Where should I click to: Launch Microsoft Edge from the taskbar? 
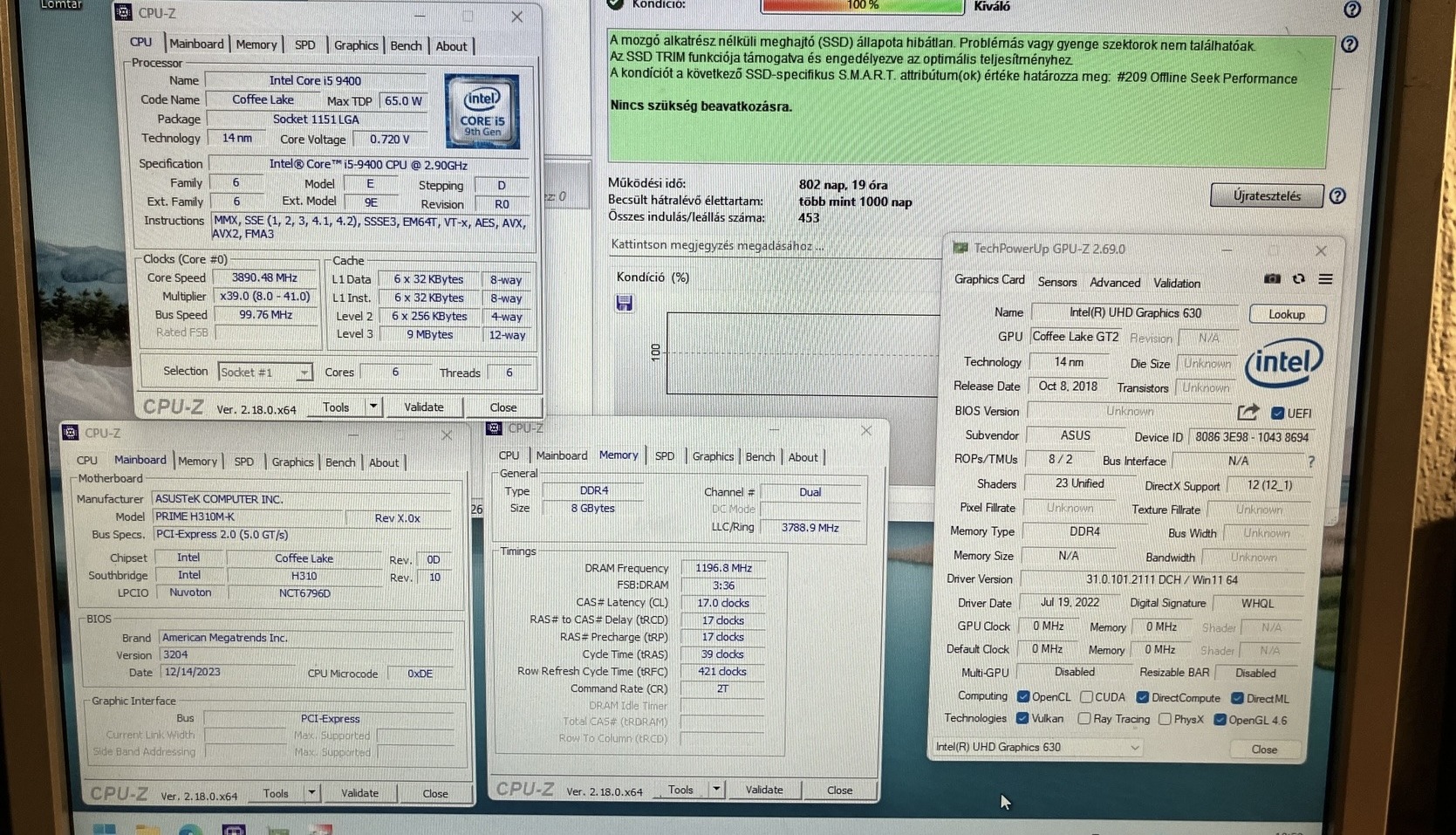[190, 829]
